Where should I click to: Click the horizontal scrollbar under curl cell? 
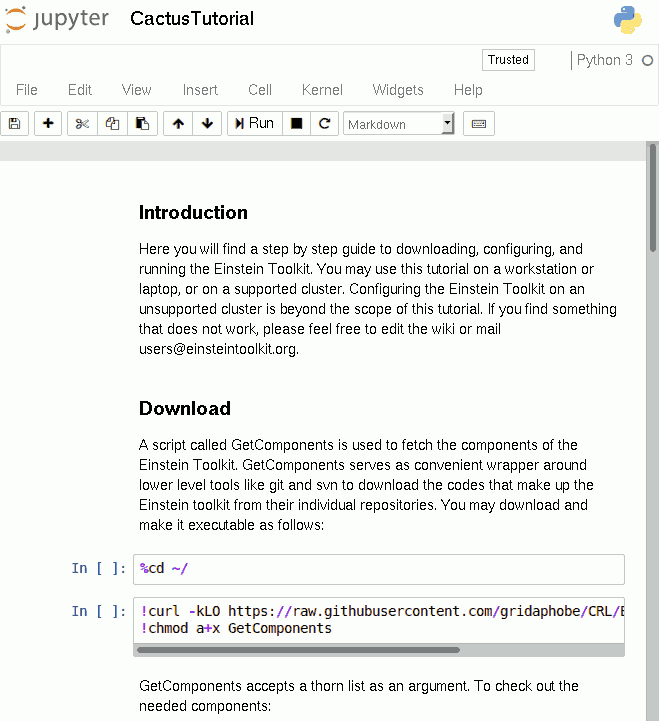pos(298,649)
